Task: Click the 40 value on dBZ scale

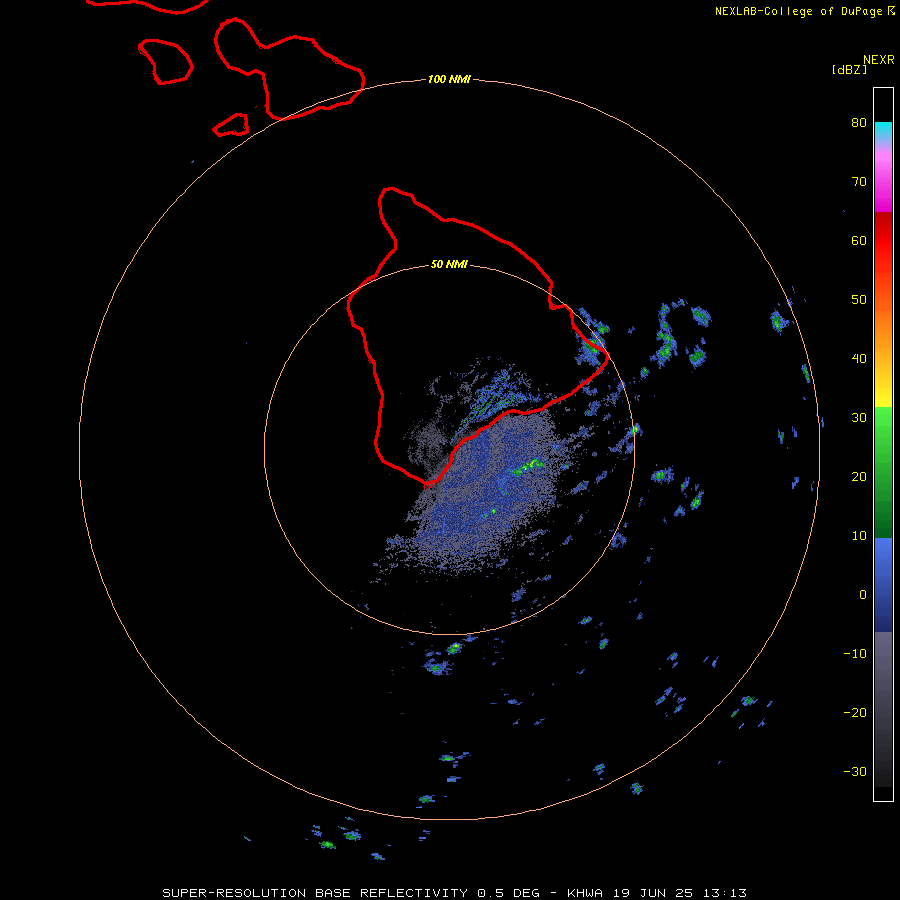Action: click(859, 359)
